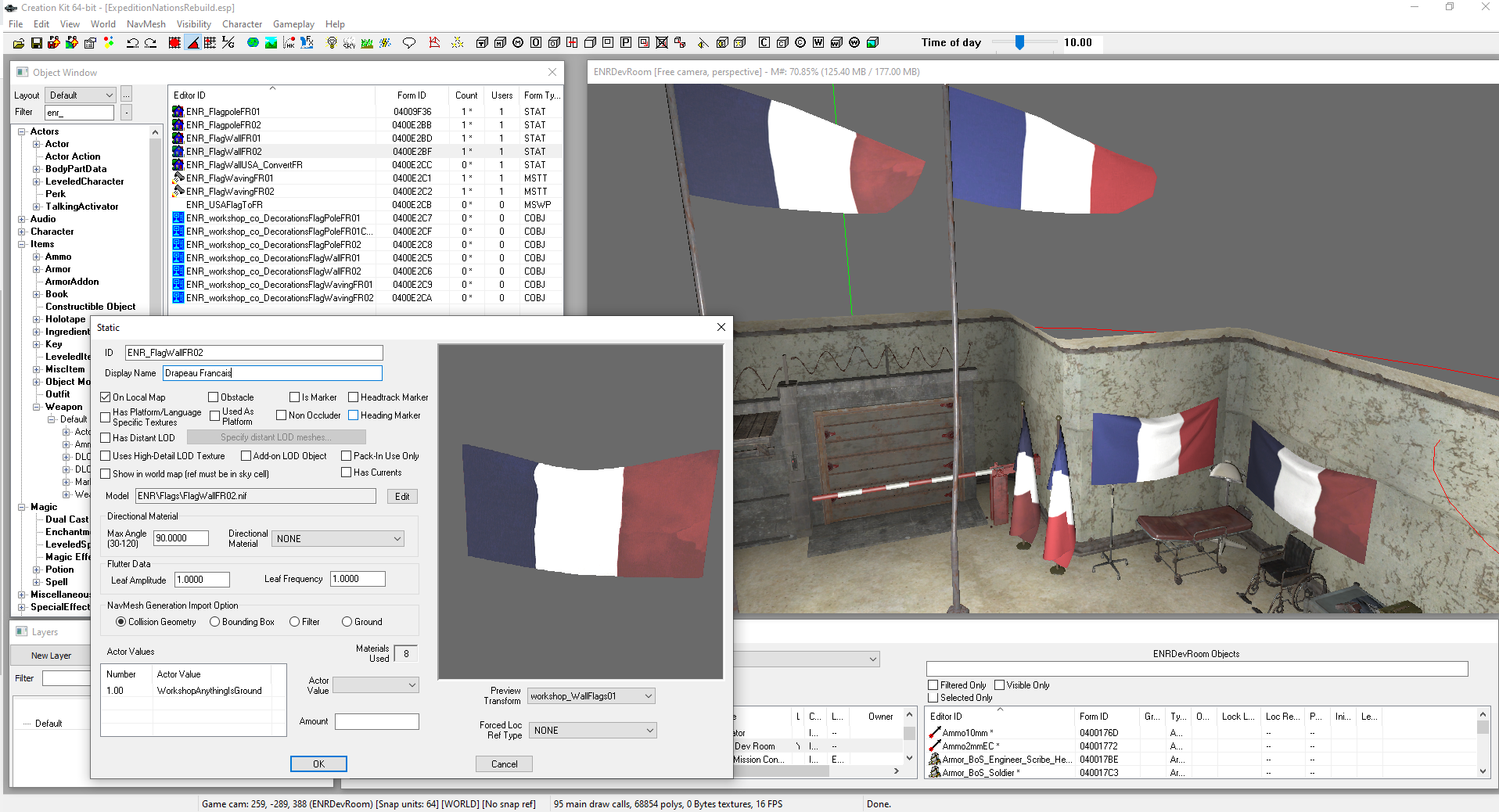Click the Time of day slider handle
Image resolution: width=1499 pixels, height=812 pixels.
click(1019, 43)
